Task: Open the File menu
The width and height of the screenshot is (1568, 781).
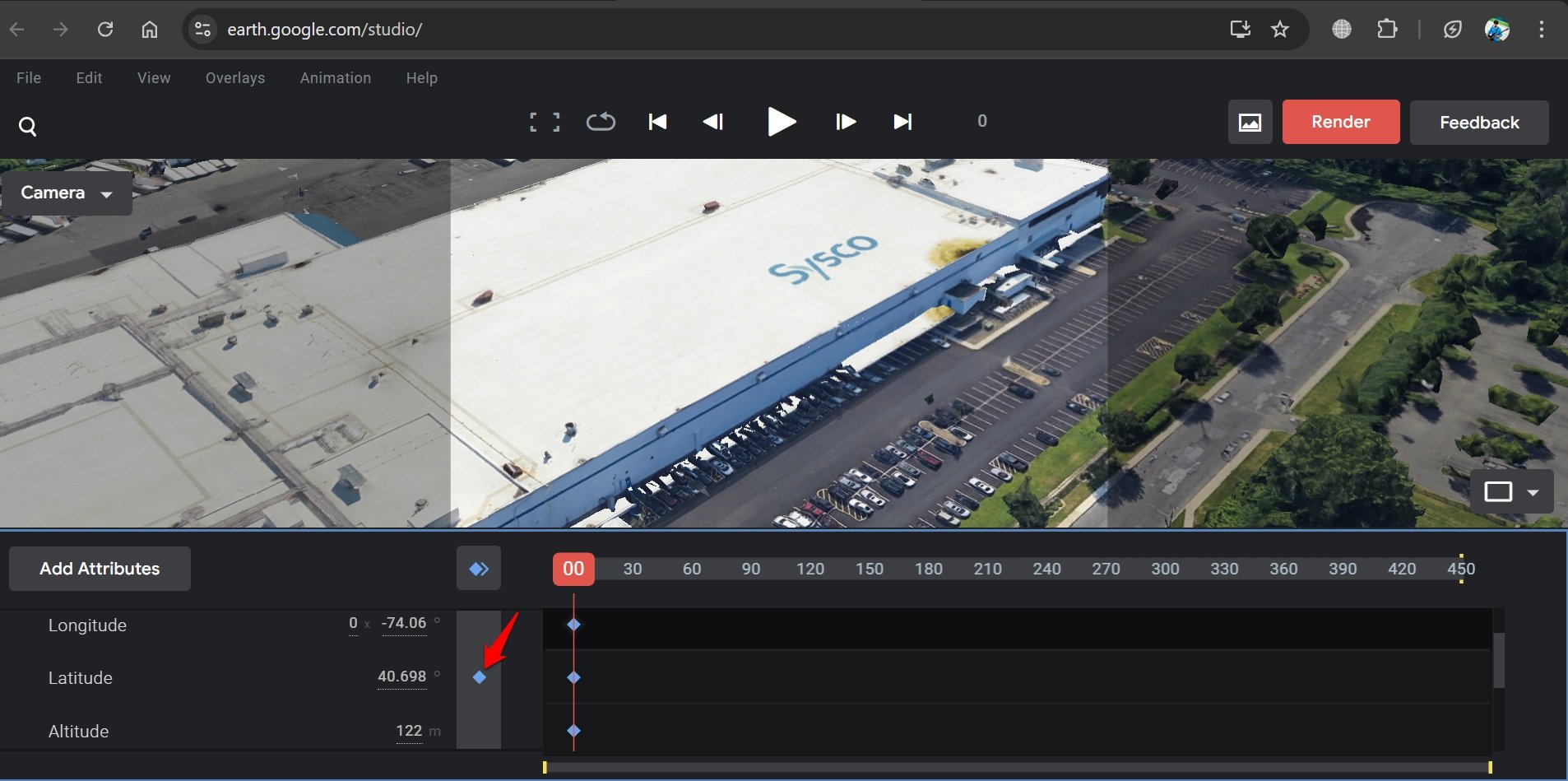Action: pos(29,77)
